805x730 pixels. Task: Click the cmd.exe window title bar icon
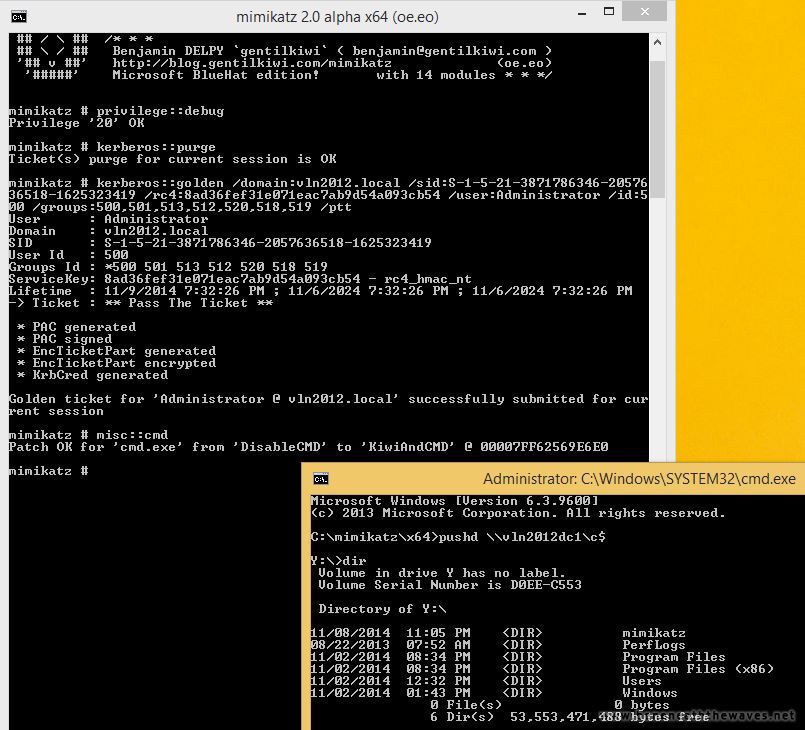pyautogui.click(x=320, y=479)
